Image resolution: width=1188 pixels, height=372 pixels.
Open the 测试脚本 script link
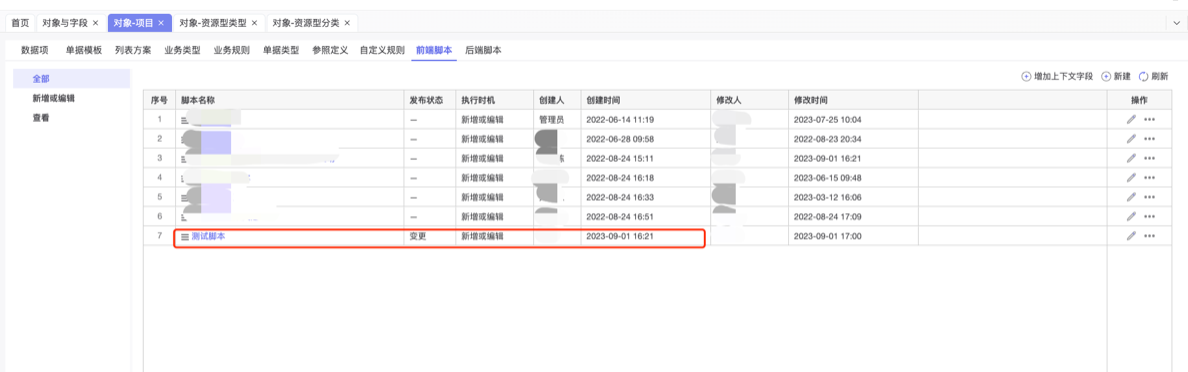[x=208, y=236]
